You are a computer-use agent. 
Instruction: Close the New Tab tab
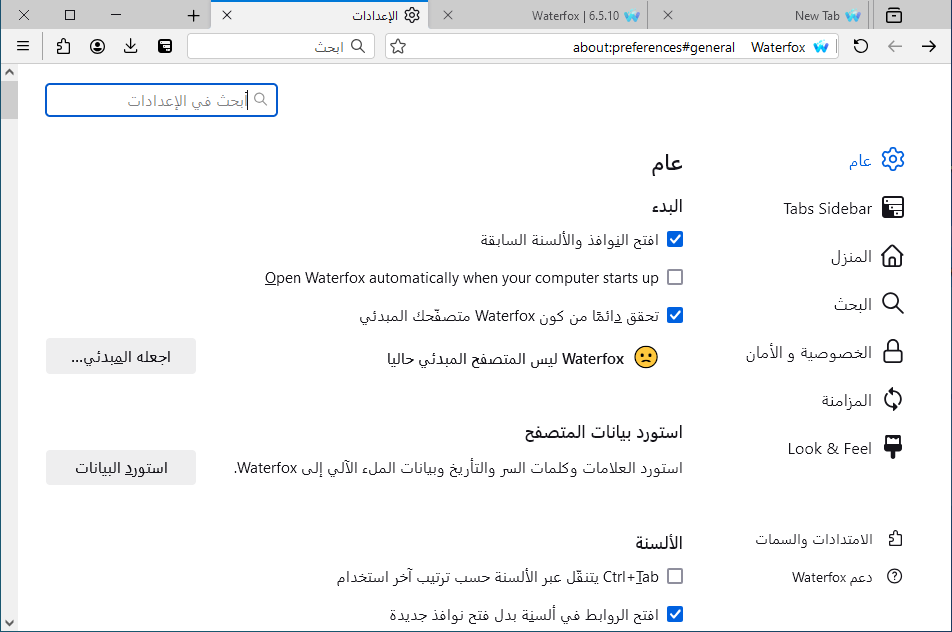click(668, 15)
